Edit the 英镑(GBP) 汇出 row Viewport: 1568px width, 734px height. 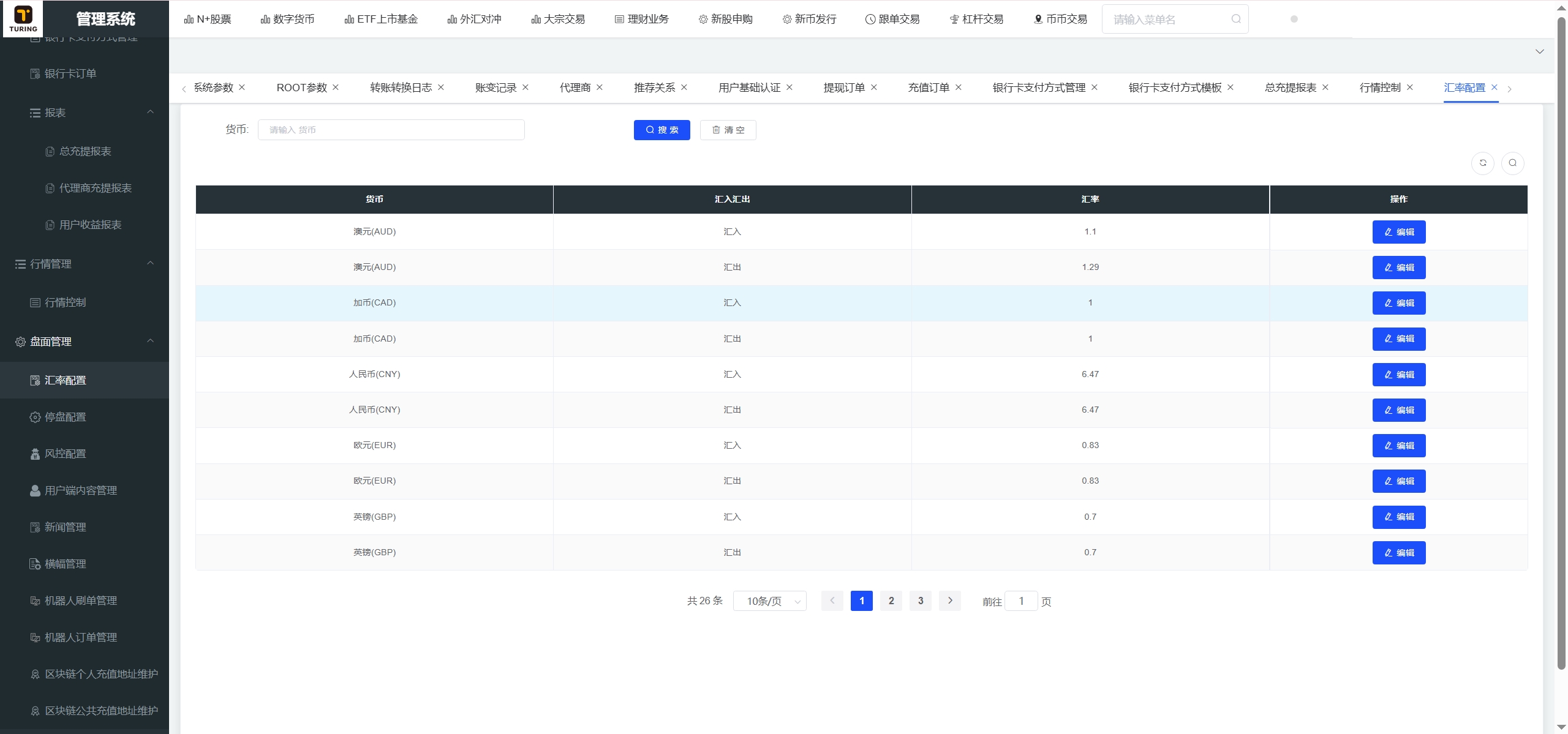click(x=1398, y=553)
